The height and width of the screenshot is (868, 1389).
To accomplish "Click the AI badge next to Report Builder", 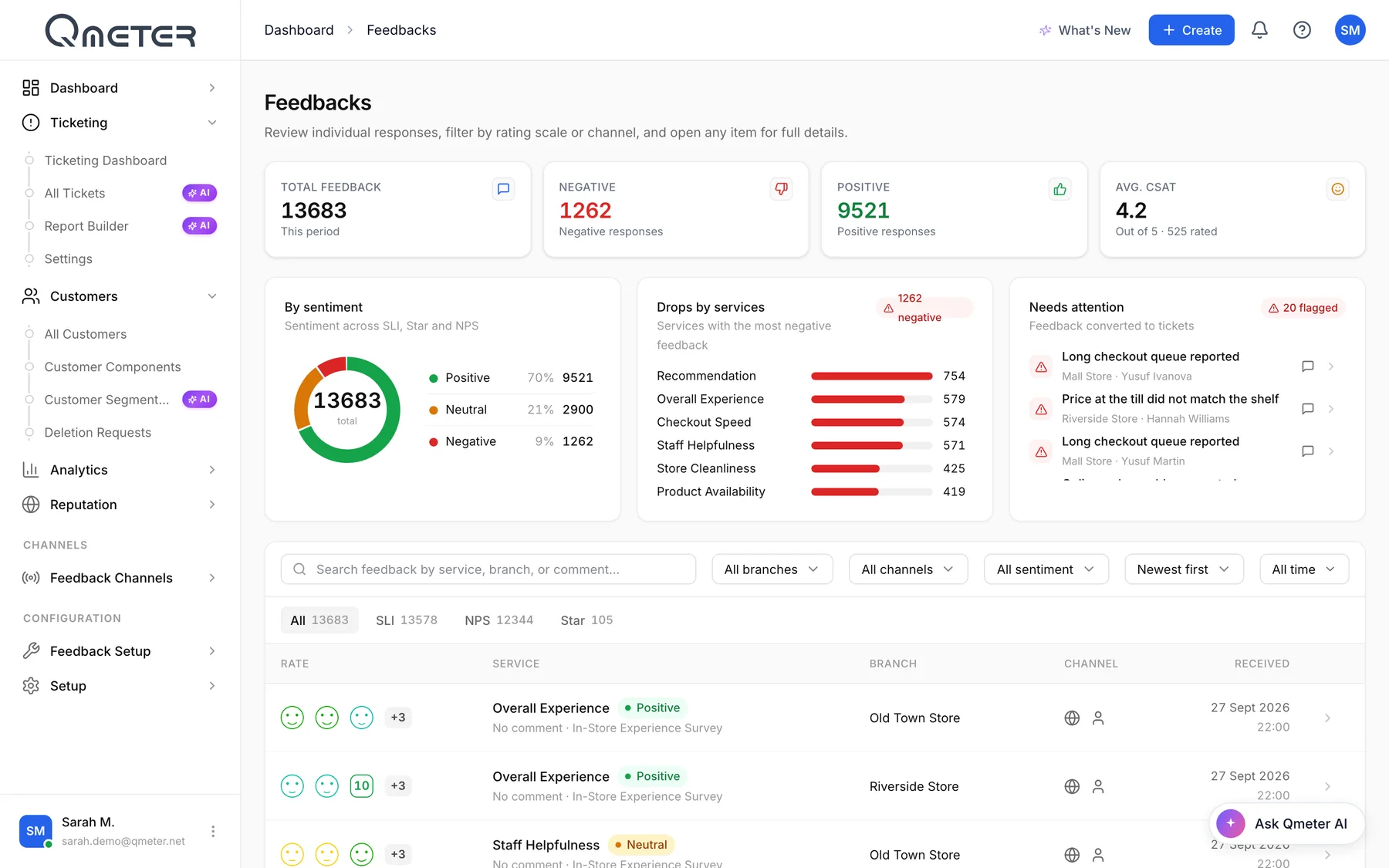I will point(199,226).
